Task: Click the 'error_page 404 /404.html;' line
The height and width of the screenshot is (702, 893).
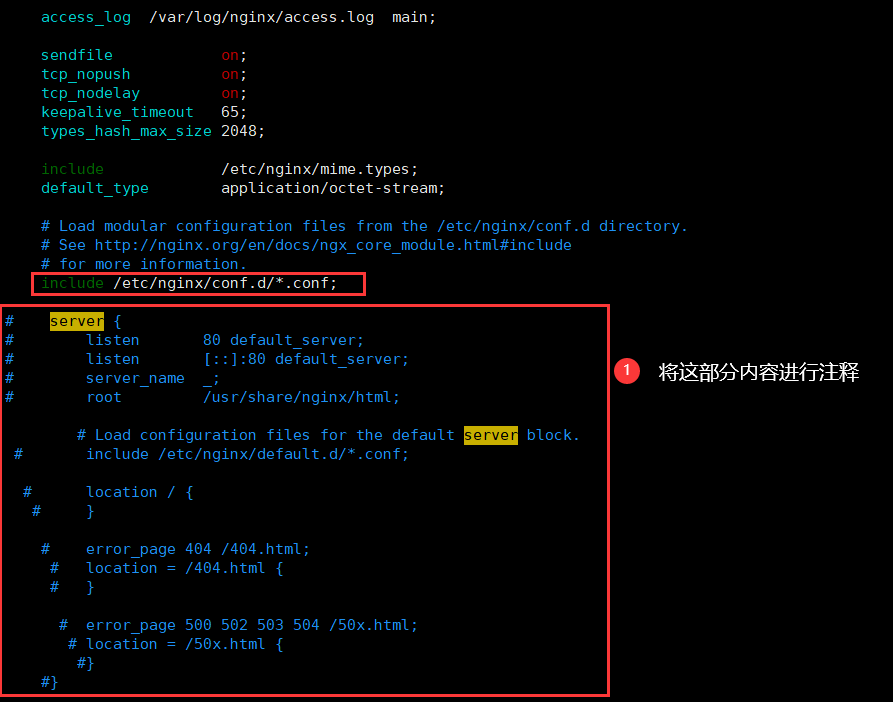Action: point(198,549)
